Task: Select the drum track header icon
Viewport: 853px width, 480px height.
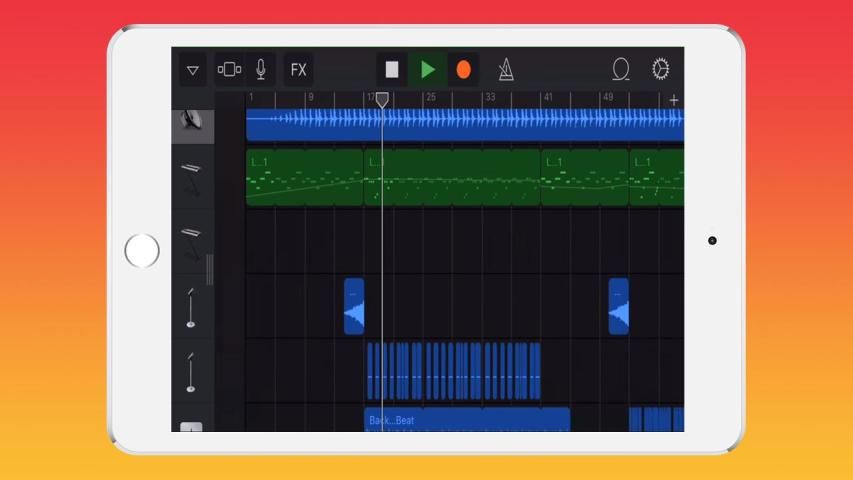Action: (191, 122)
